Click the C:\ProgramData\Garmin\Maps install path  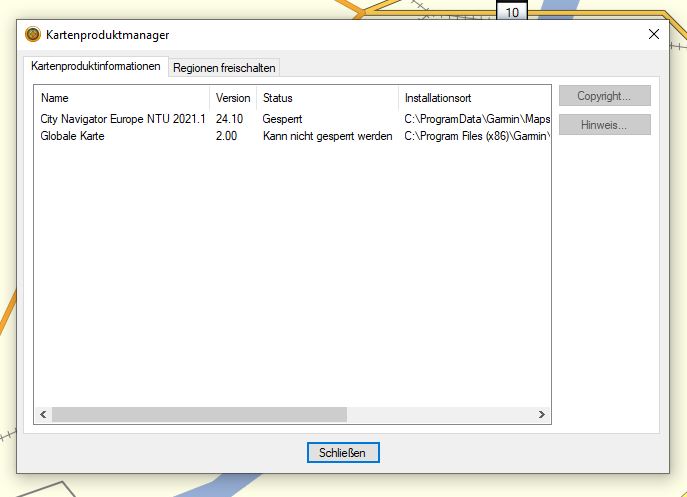[x=477, y=120]
